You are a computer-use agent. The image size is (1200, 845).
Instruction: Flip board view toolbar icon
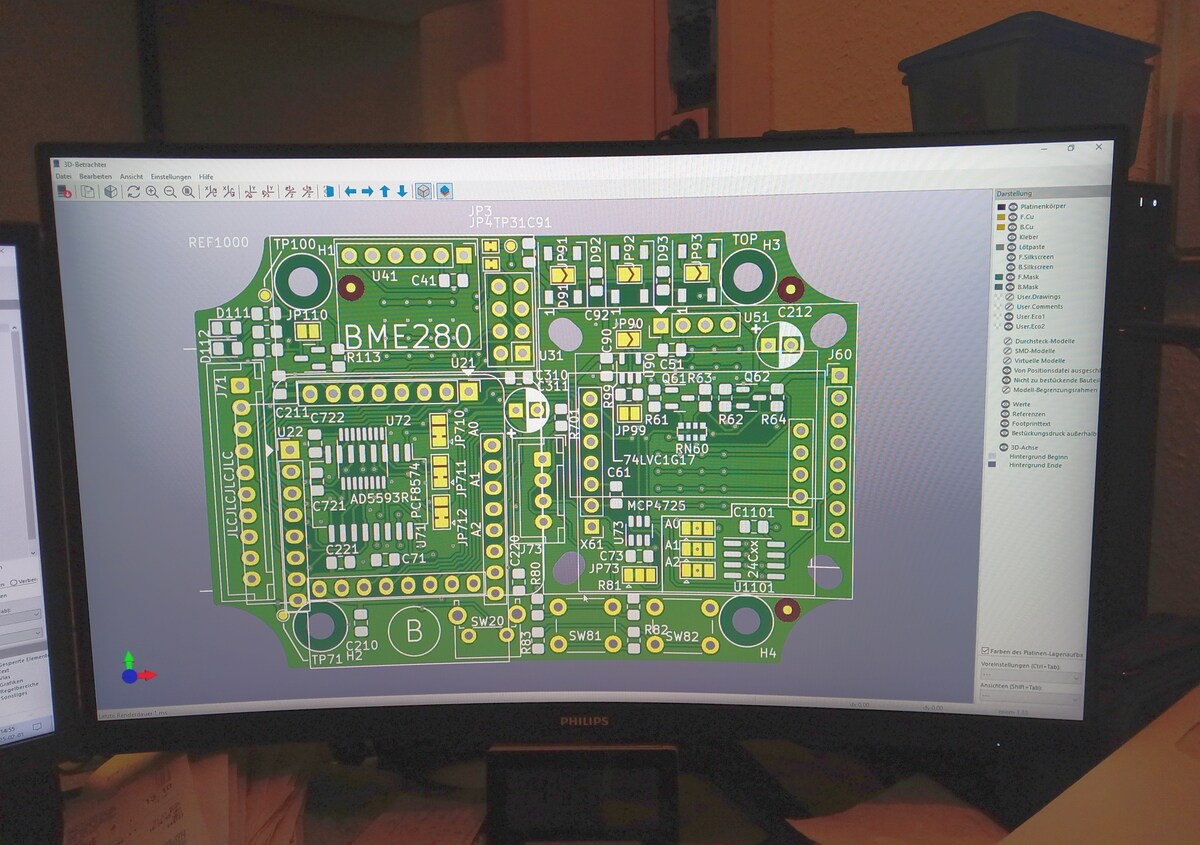point(328,192)
